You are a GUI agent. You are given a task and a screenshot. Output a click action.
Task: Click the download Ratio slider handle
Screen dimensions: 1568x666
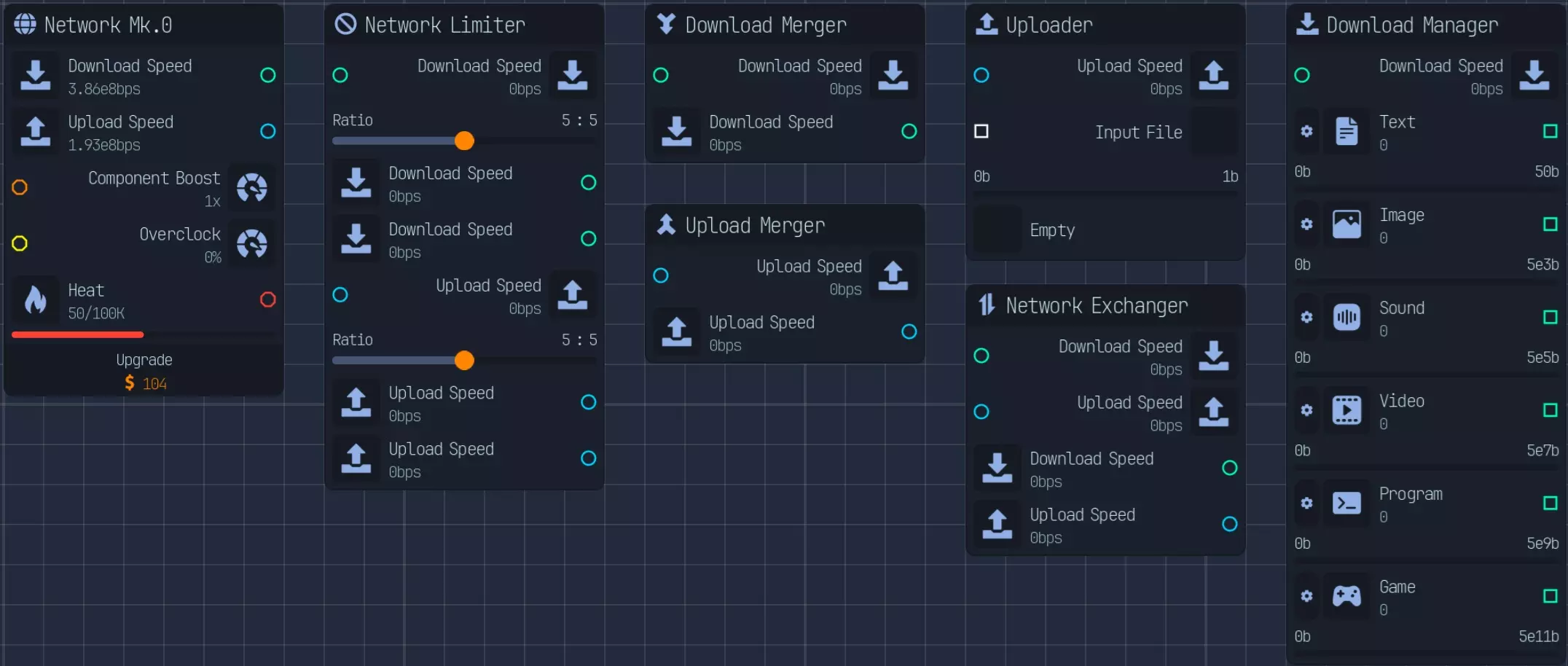click(x=464, y=141)
